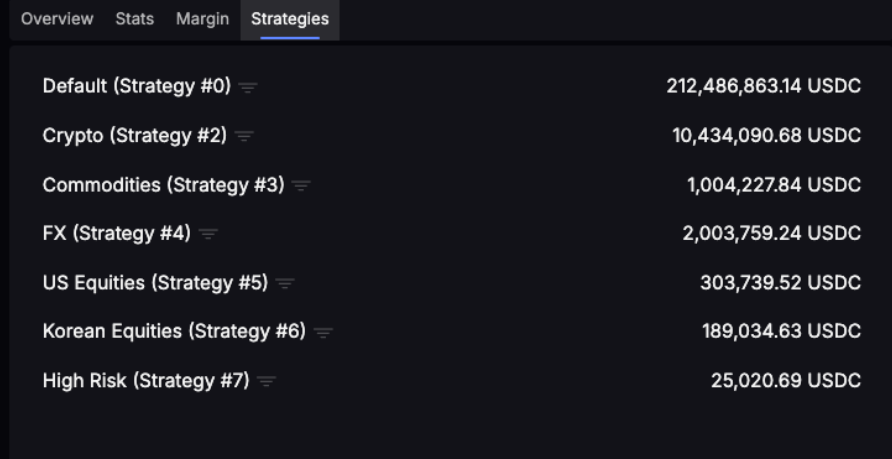This screenshot has width=892, height=459.
Task: Click filter icon beside Commodities Strategy #3
Action: [301, 185]
